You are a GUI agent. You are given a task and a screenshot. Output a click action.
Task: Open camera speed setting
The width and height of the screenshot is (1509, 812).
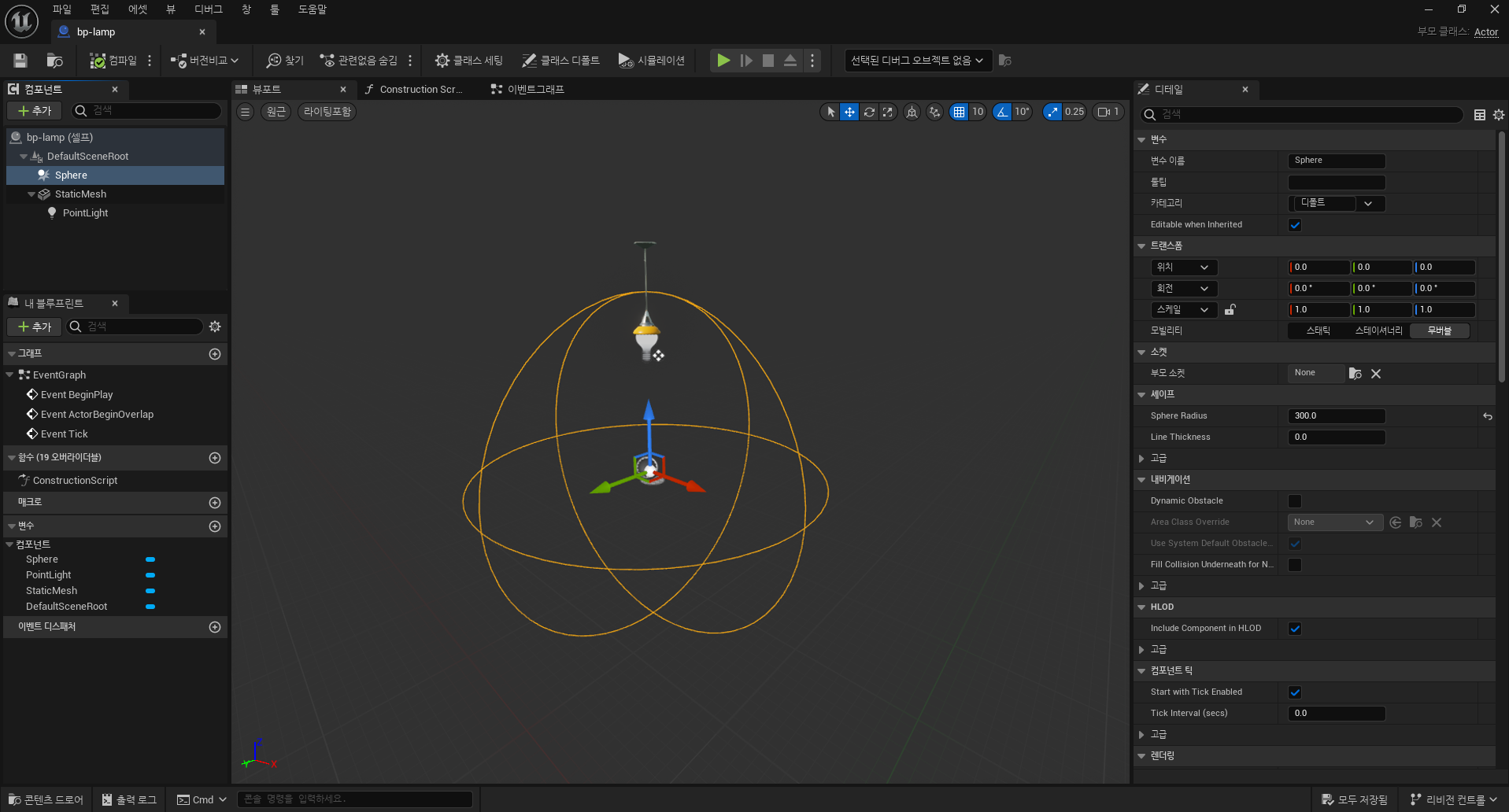[1108, 112]
